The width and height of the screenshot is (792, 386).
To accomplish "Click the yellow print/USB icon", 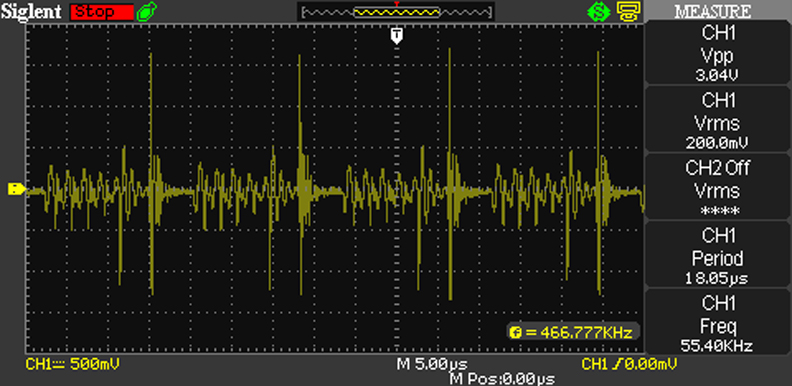I will tap(629, 11).
